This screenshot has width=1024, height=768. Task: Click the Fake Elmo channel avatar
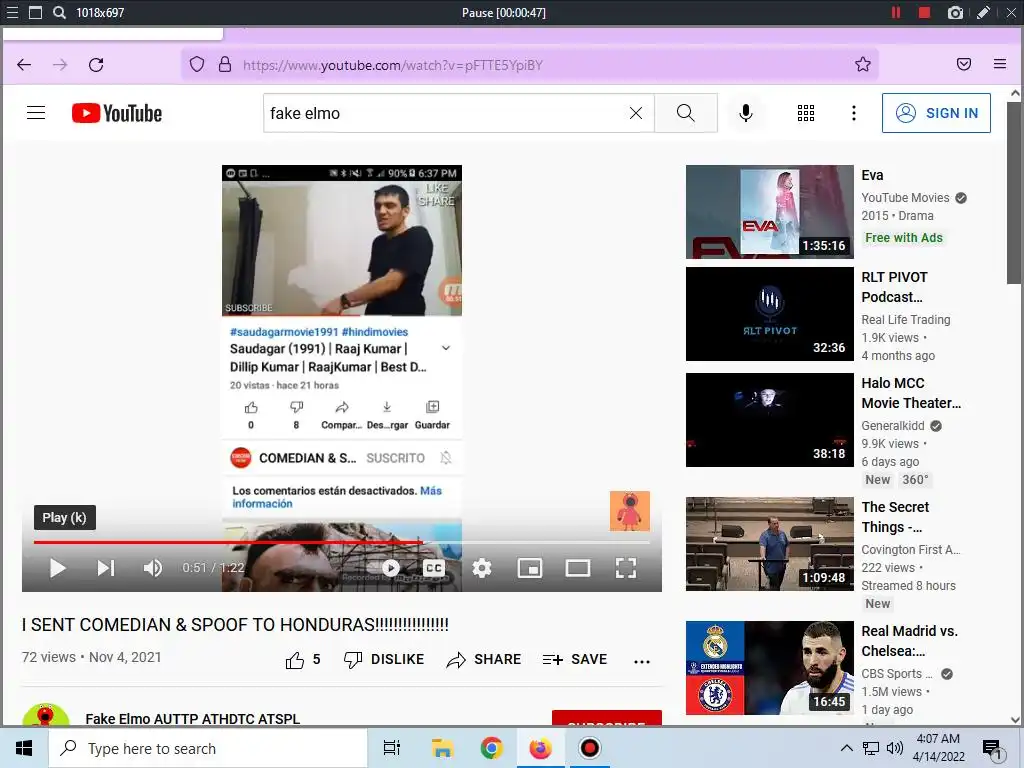tap(46, 714)
